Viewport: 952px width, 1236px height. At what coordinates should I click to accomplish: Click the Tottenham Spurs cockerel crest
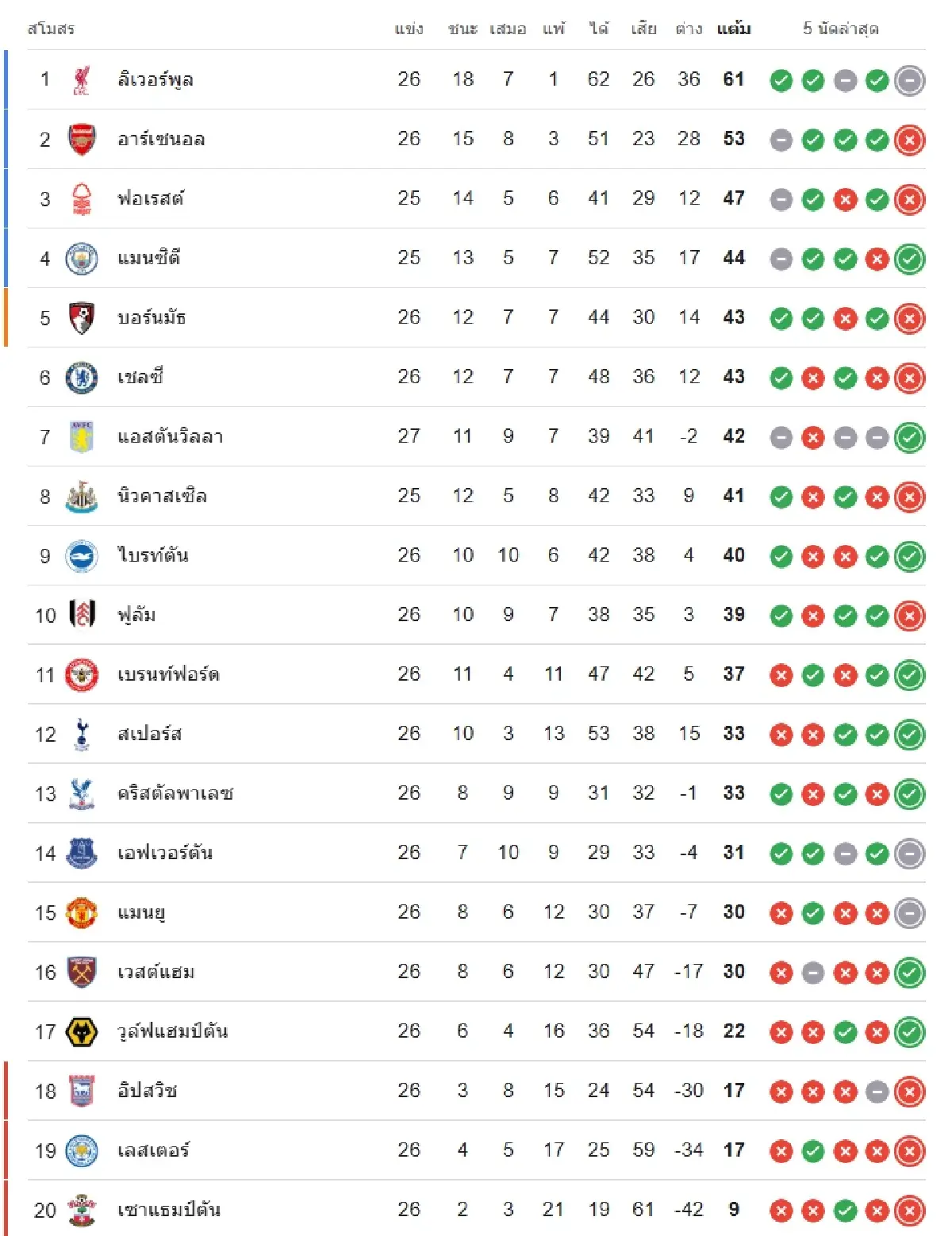(x=81, y=734)
